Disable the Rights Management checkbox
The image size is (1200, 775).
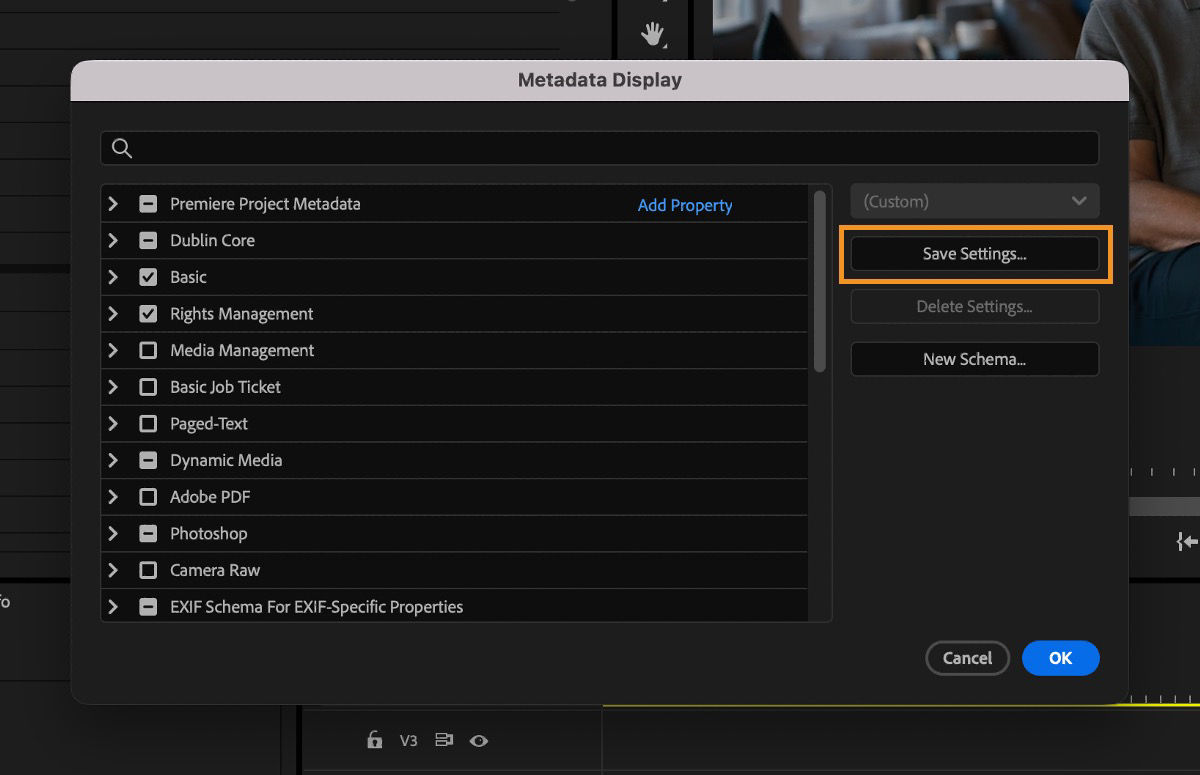[148, 313]
